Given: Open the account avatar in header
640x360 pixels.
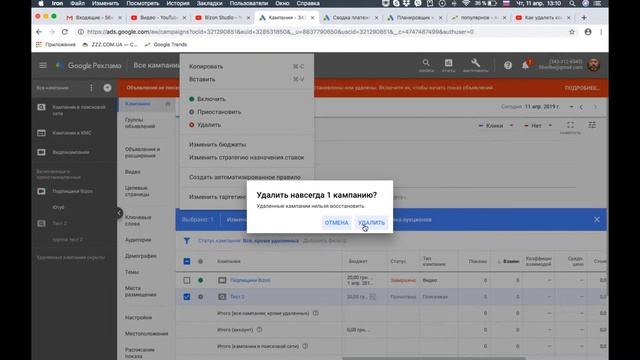Looking at the screenshot, I should (593, 65).
